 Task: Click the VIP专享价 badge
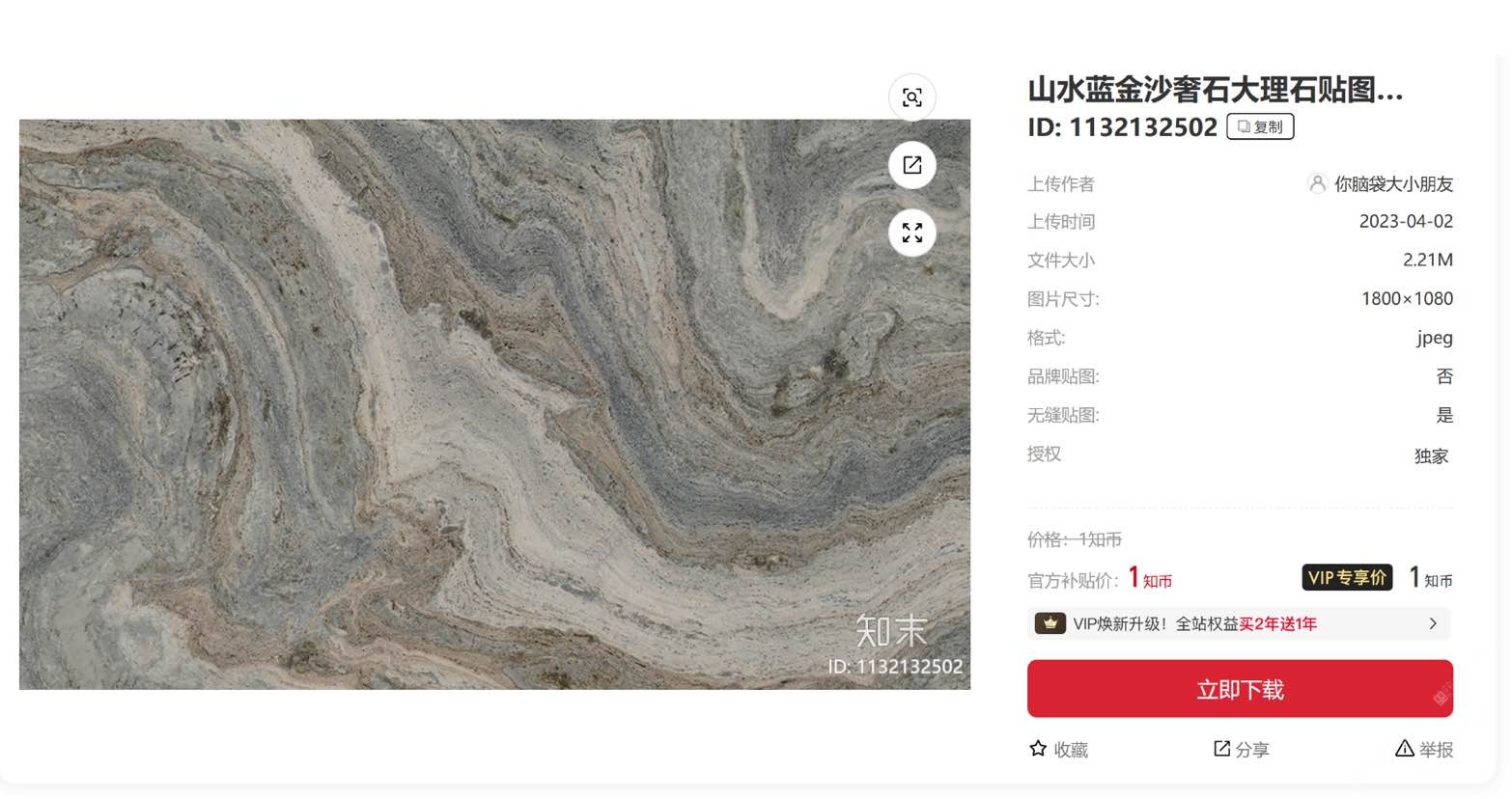[x=1347, y=577]
